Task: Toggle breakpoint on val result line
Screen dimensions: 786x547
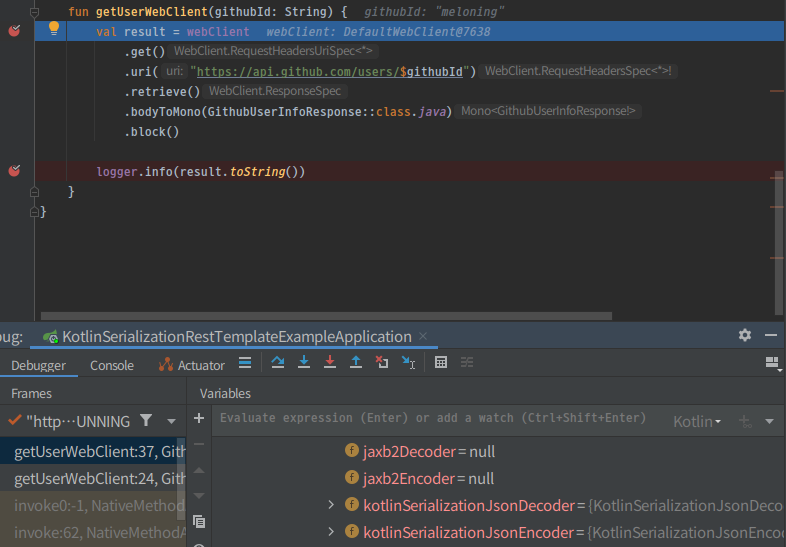Action: point(15,31)
